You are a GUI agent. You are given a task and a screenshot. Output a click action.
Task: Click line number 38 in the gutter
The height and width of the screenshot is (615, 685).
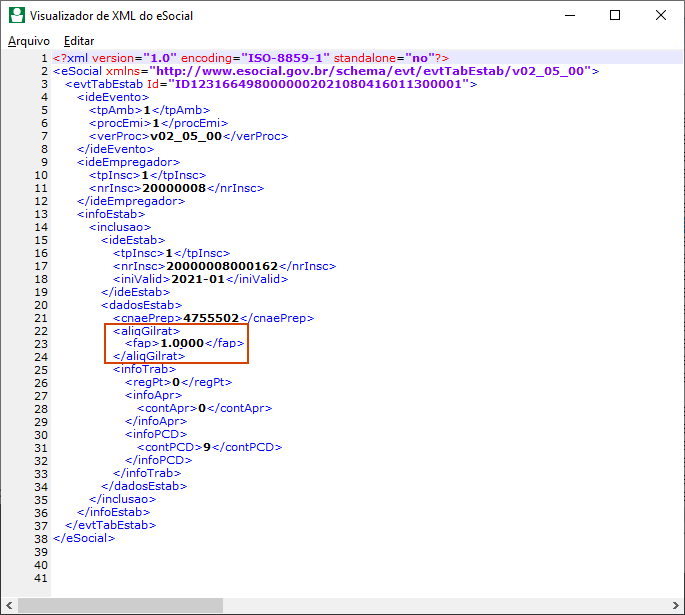tap(40, 538)
